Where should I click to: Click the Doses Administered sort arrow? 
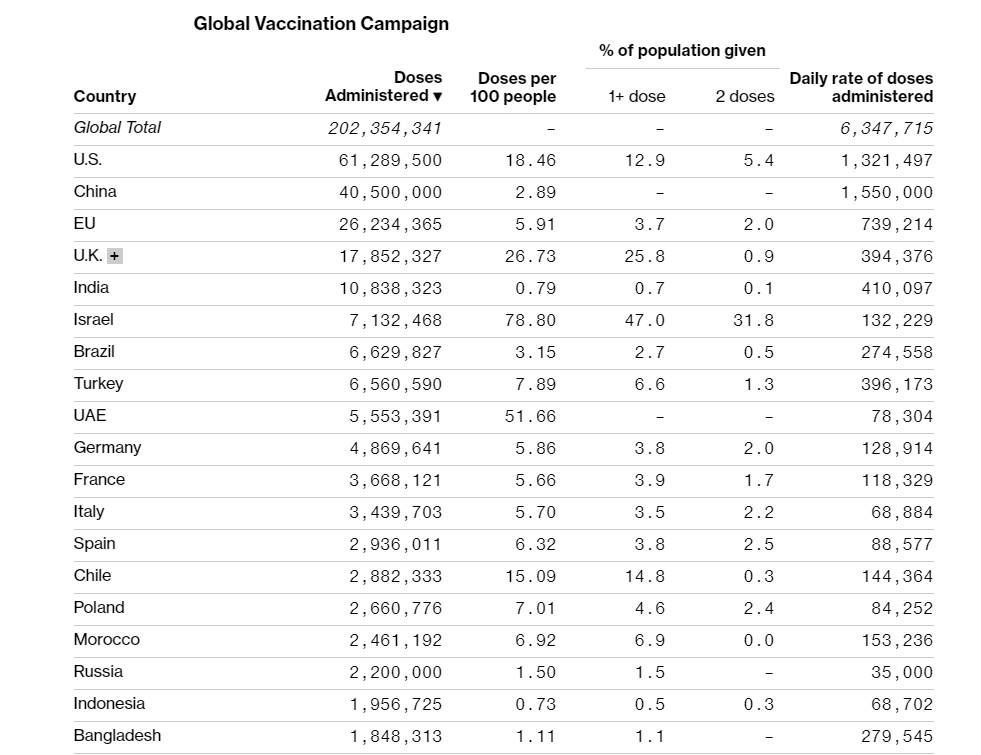(x=437, y=97)
